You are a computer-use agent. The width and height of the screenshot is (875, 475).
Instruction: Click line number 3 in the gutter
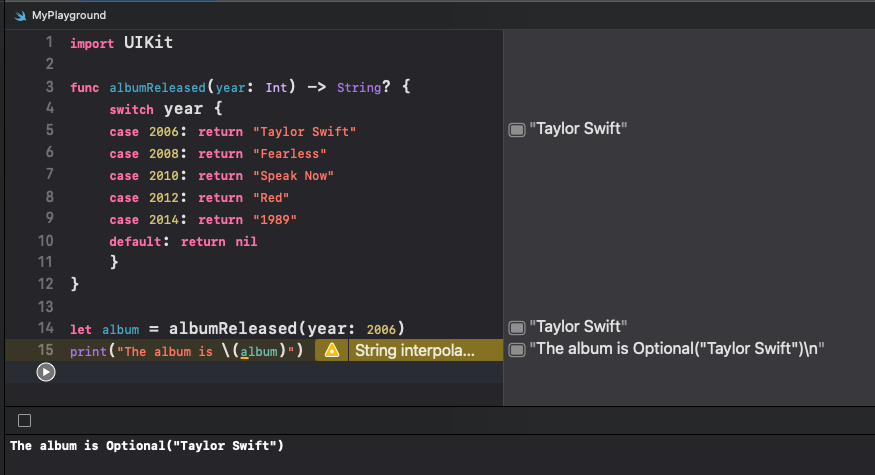(50, 87)
